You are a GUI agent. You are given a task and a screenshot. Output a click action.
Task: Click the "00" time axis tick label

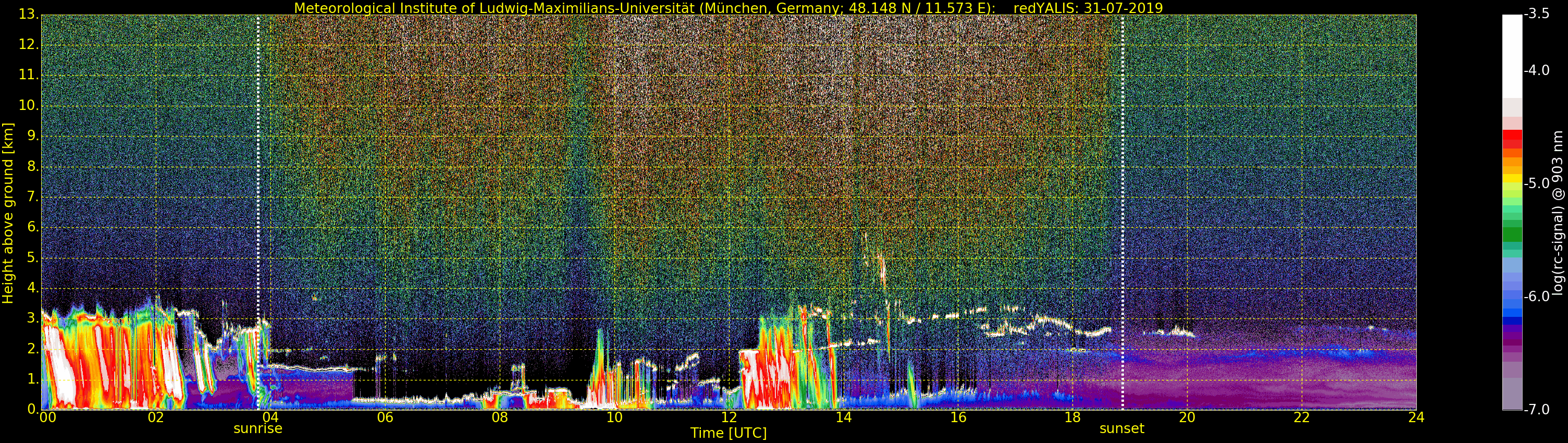point(47,417)
